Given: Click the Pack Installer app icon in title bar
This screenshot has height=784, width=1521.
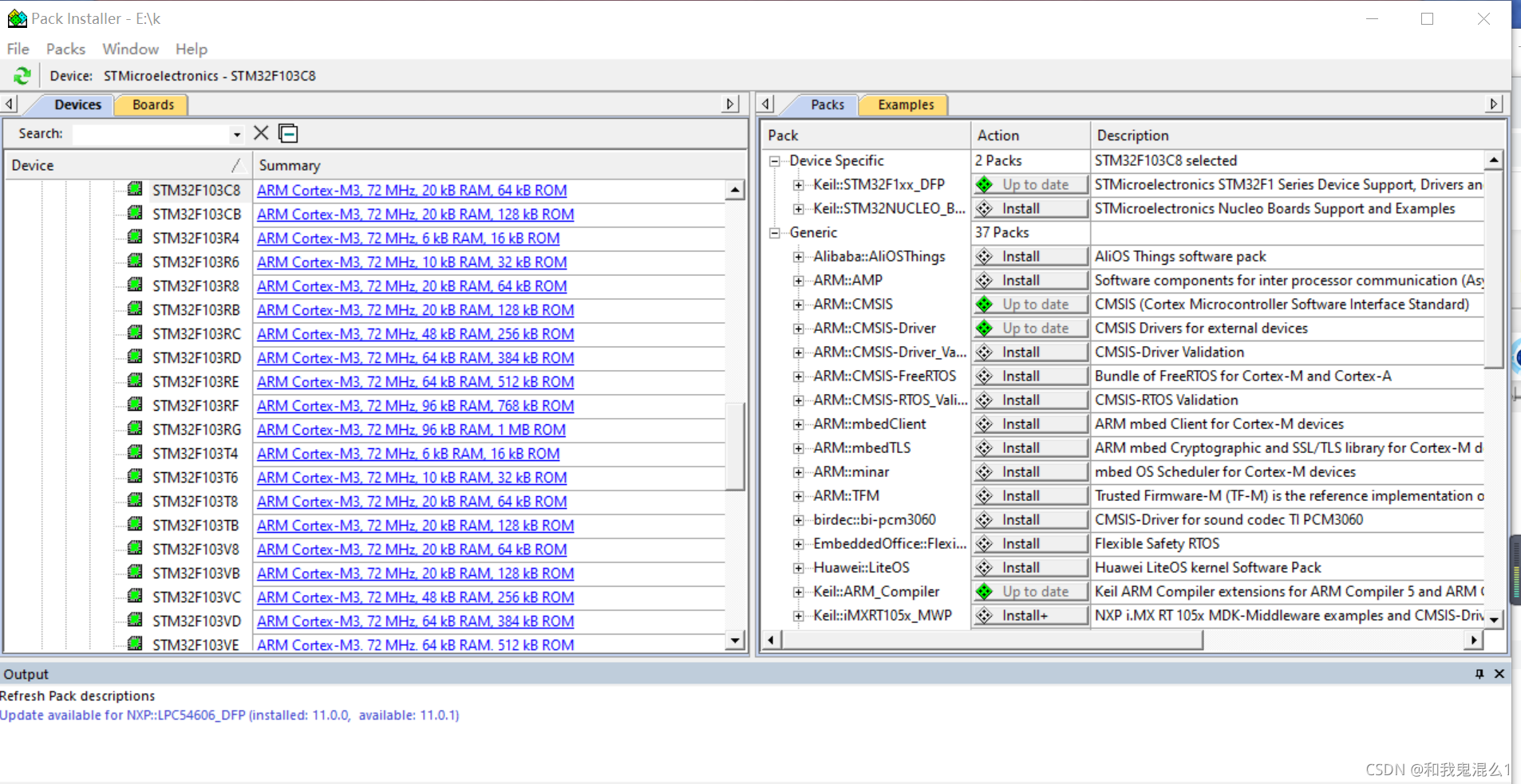Looking at the screenshot, I should coord(17,18).
